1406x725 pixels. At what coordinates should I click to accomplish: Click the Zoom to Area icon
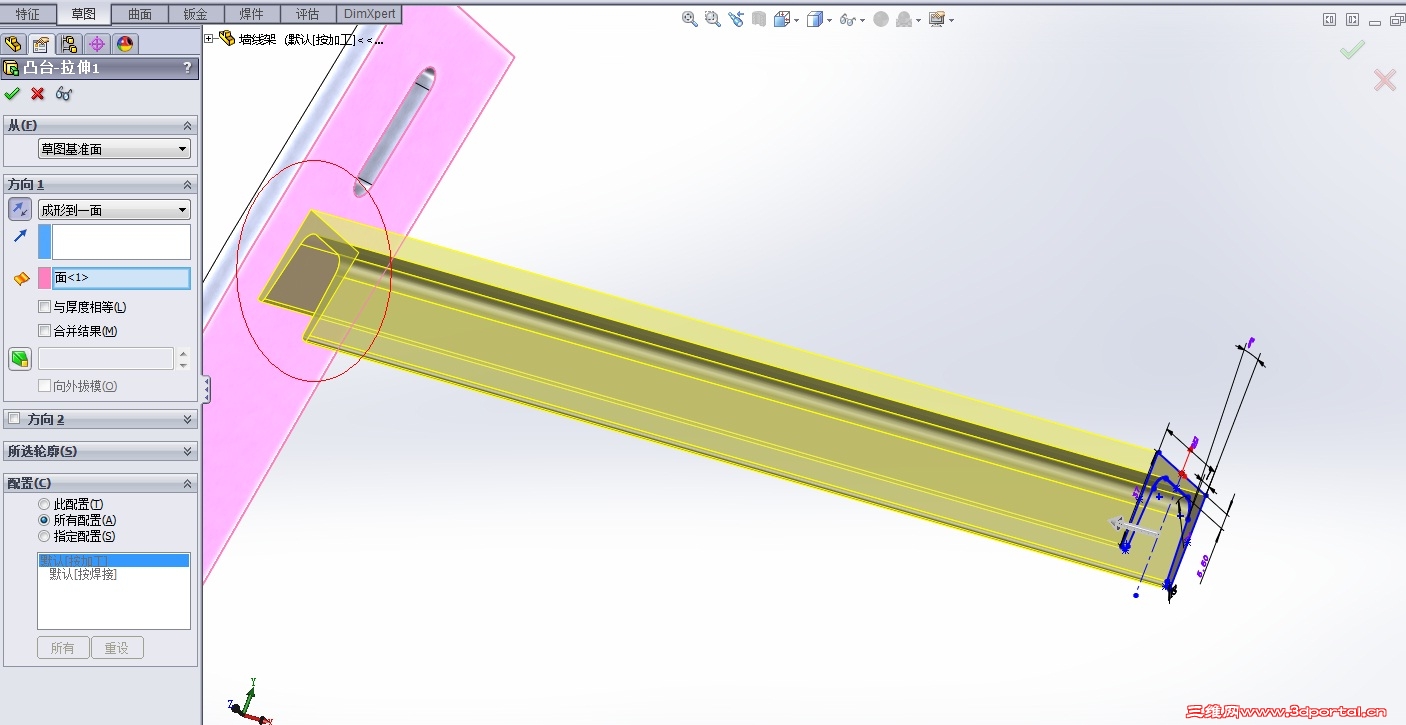pos(713,19)
